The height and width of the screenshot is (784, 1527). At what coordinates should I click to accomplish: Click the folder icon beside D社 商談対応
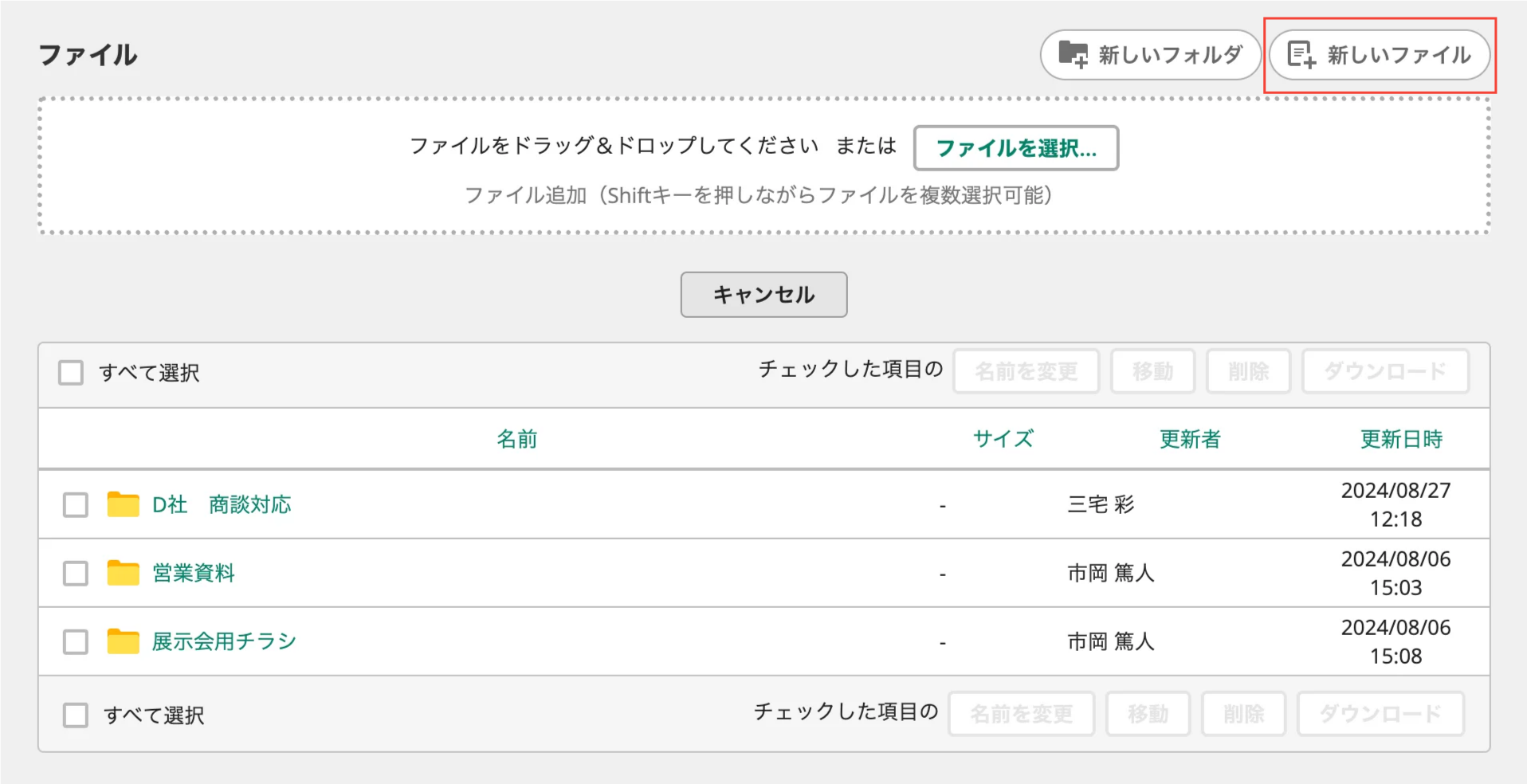coord(123,504)
